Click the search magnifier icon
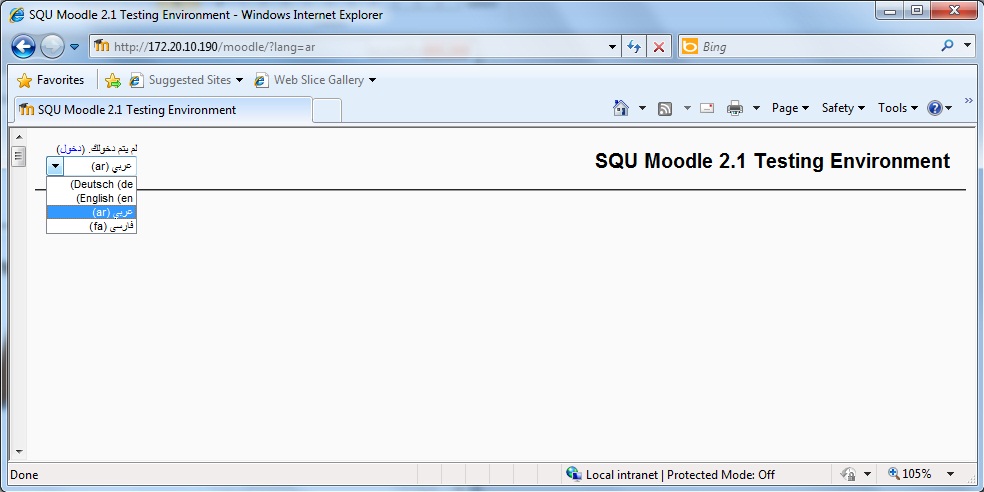The width and height of the screenshot is (984, 492). [x=948, y=46]
